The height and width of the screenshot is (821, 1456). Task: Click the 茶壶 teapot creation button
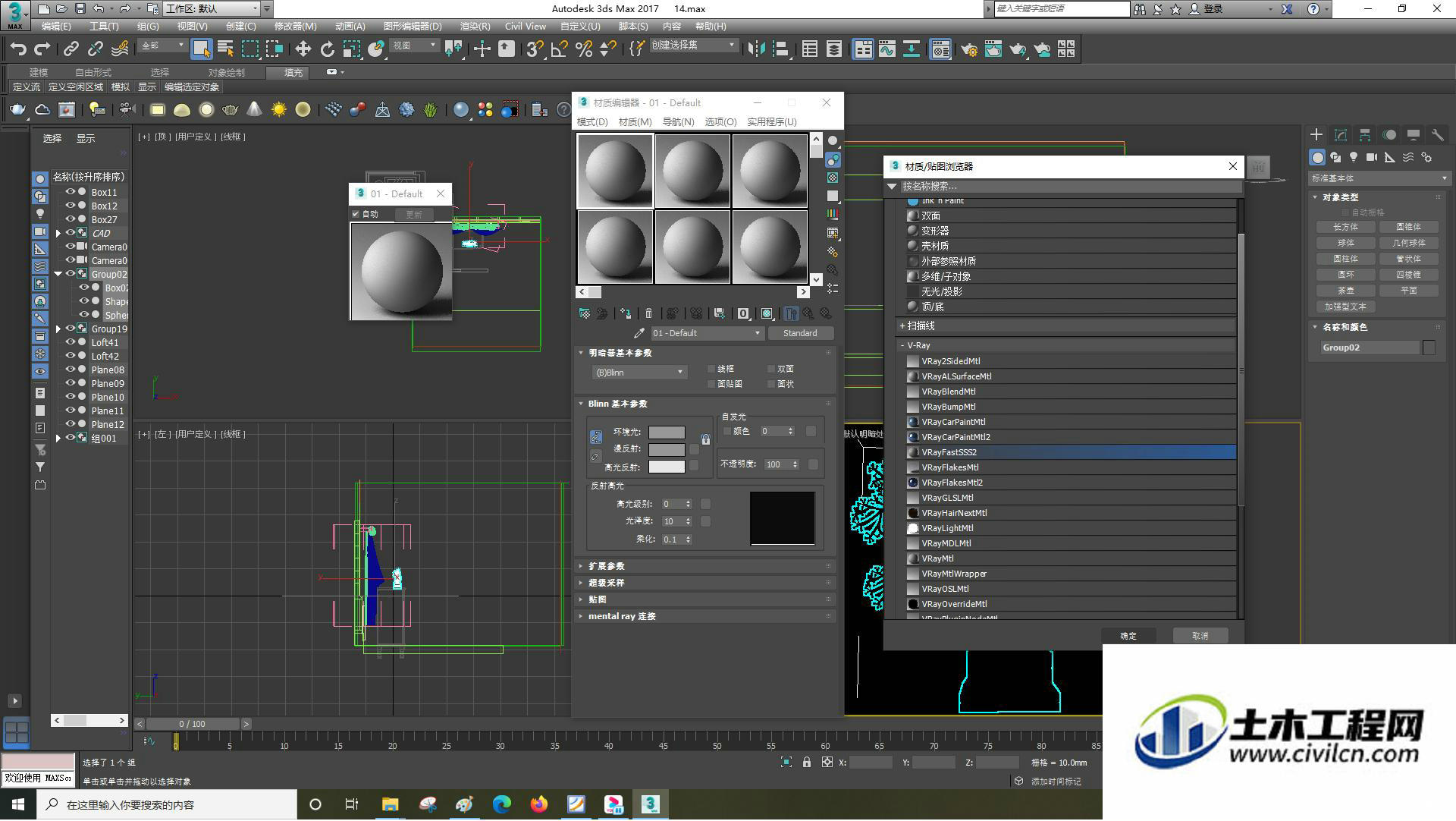pyautogui.click(x=1345, y=291)
